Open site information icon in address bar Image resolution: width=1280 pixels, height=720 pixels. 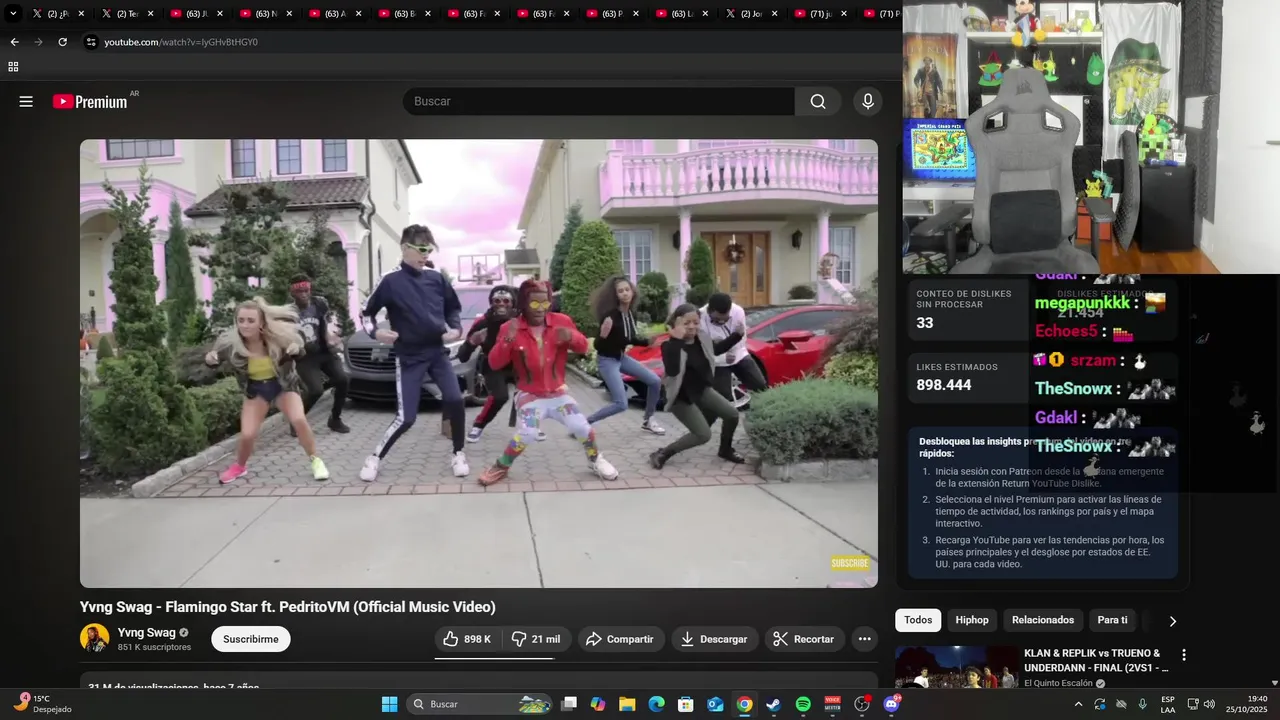91,42
